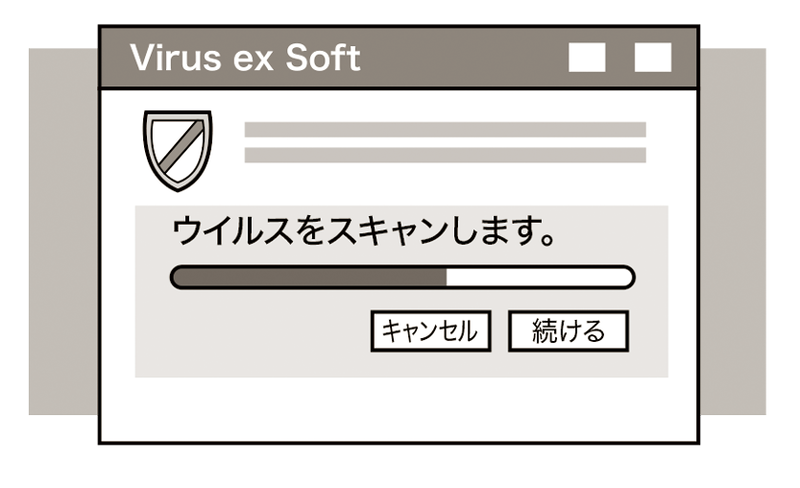Click the empty title bar area after Soft

pos(460,58)
